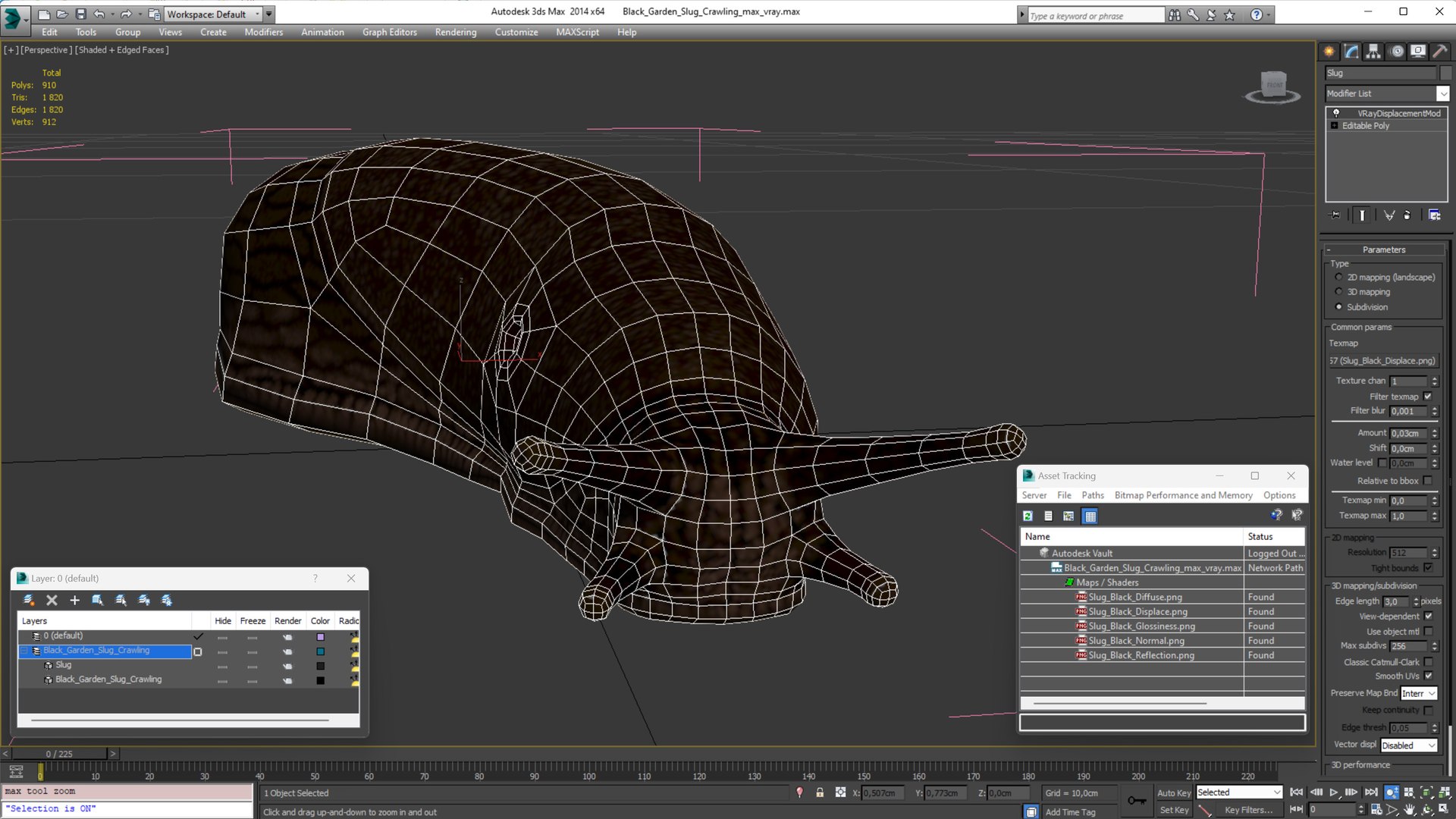Open key mode Selected dropdown
The height and width of the screenshot is (819, 1456).
(1238, 792)
